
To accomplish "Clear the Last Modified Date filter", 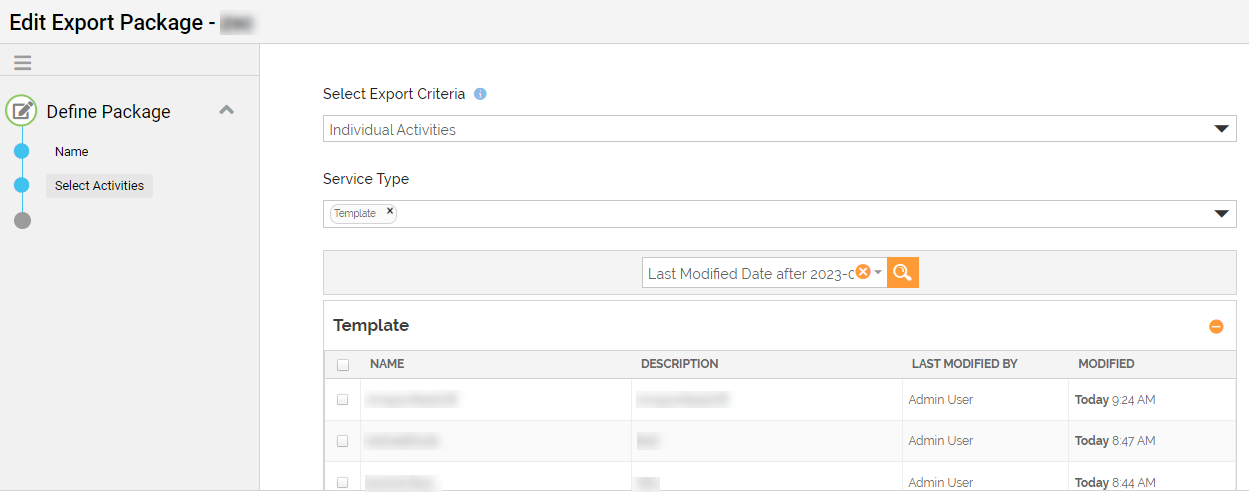I will click(x=863, y=272).
